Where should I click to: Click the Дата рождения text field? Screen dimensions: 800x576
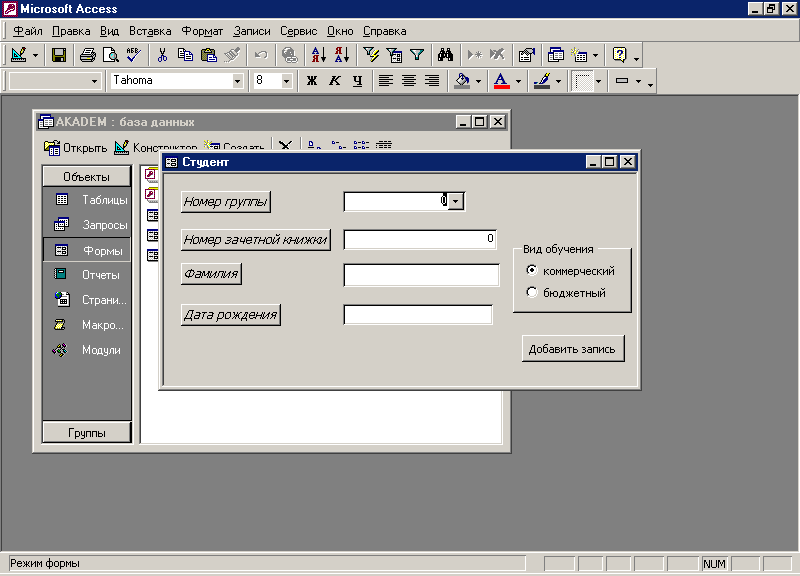click(418, 314)
